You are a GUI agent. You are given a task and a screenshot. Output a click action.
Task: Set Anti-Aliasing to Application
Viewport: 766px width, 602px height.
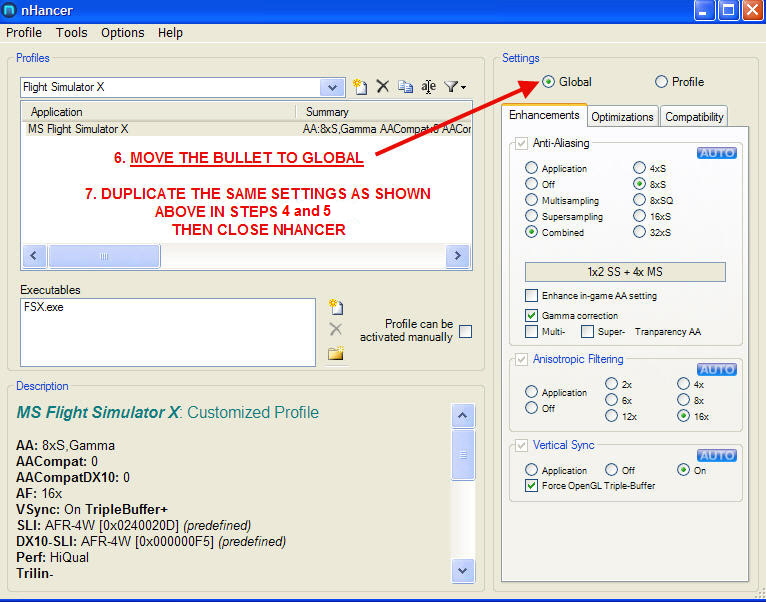click(x=531, y=168)
